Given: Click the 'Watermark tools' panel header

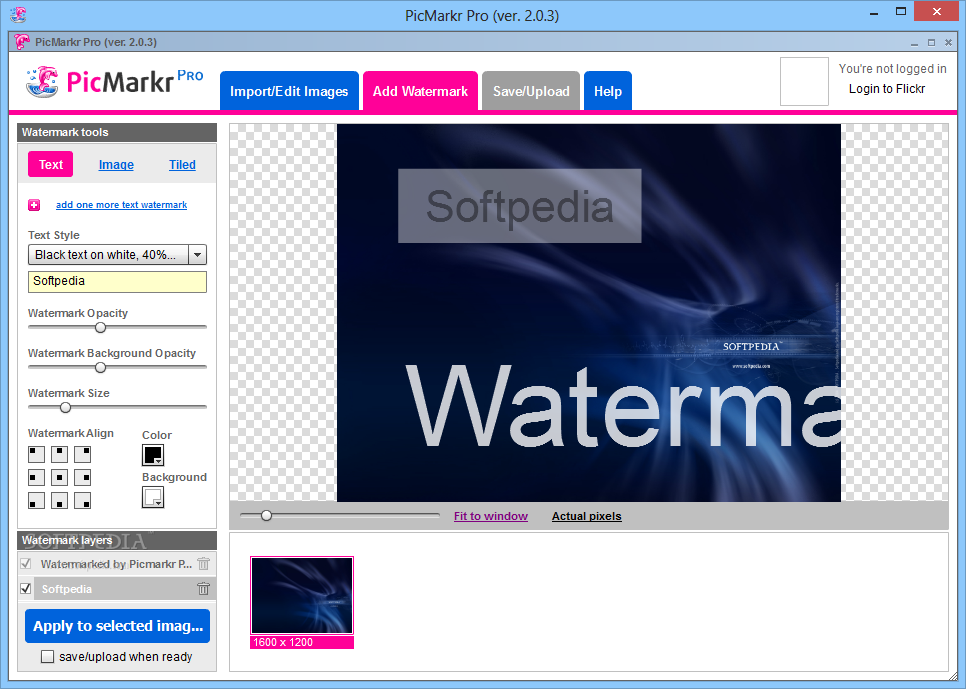Looking at the screenshot, I should pos(117,132).
